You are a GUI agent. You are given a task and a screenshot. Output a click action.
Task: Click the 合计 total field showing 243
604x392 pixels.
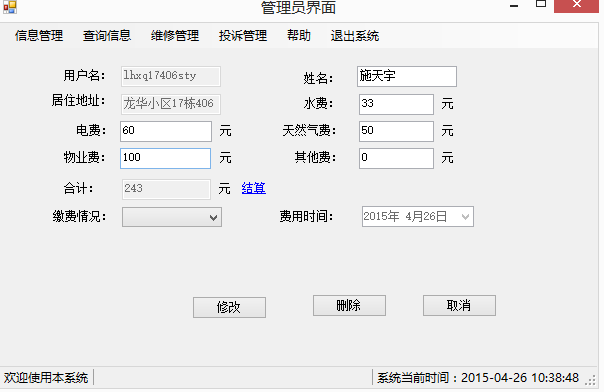(x=166, y=189)
